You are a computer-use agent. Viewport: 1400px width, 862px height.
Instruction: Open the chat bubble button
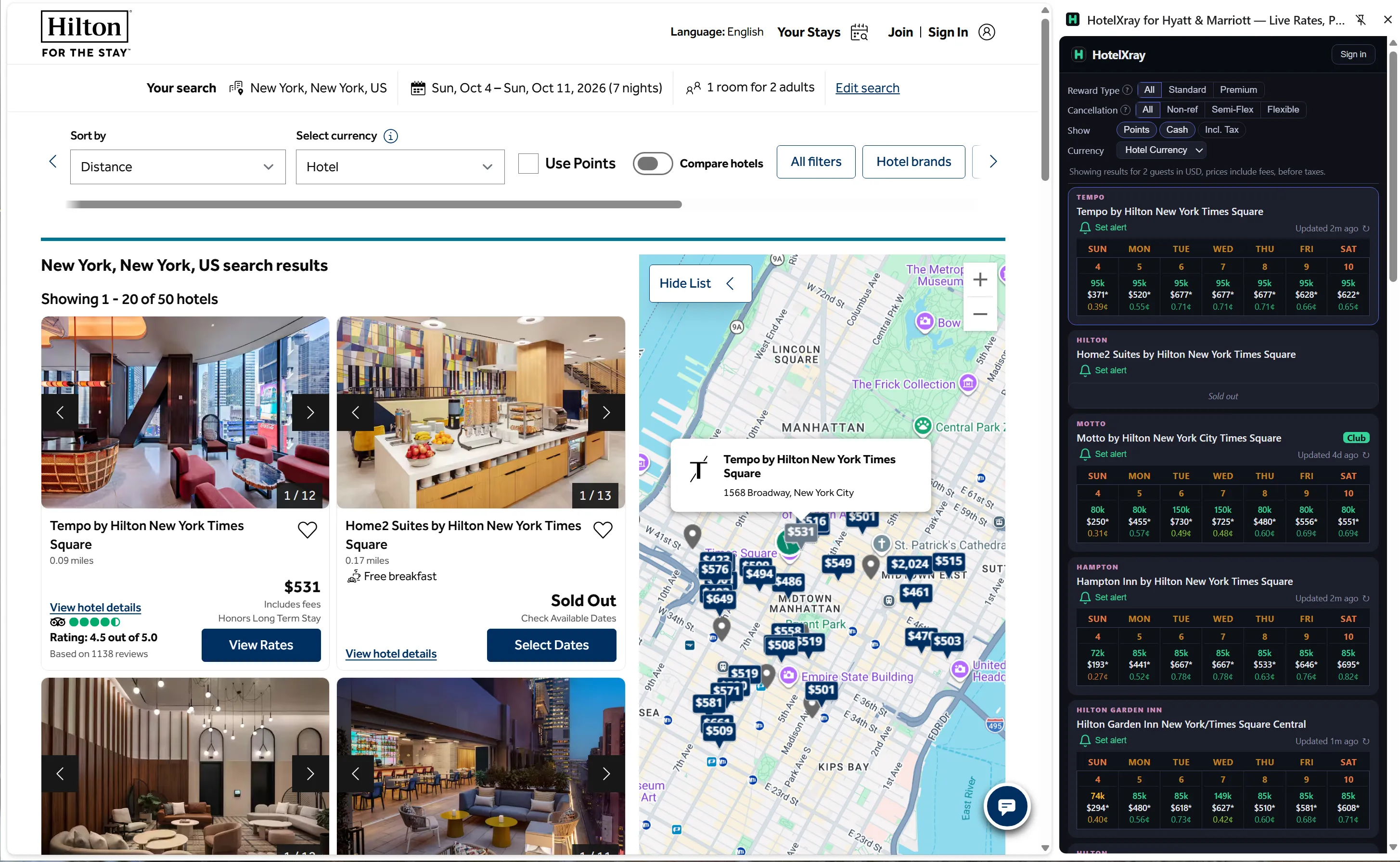pyautogui.click(x=1006, y=806)
